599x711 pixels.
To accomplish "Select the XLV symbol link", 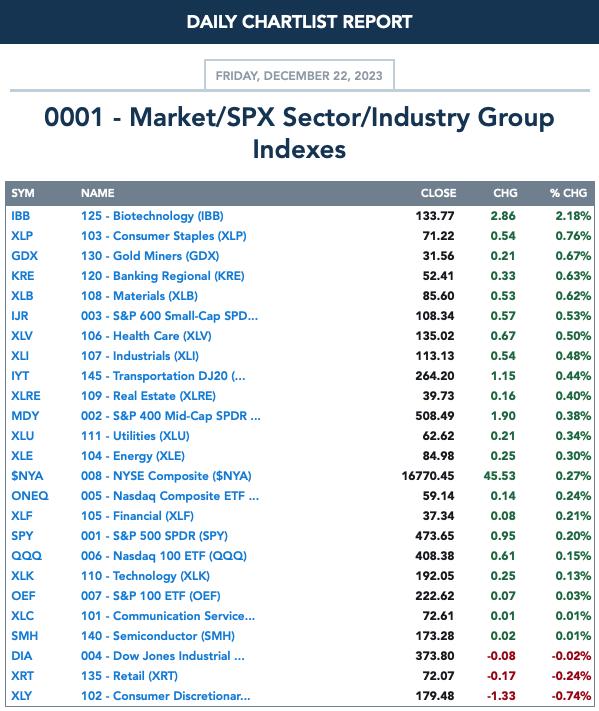I will [22, 336].
